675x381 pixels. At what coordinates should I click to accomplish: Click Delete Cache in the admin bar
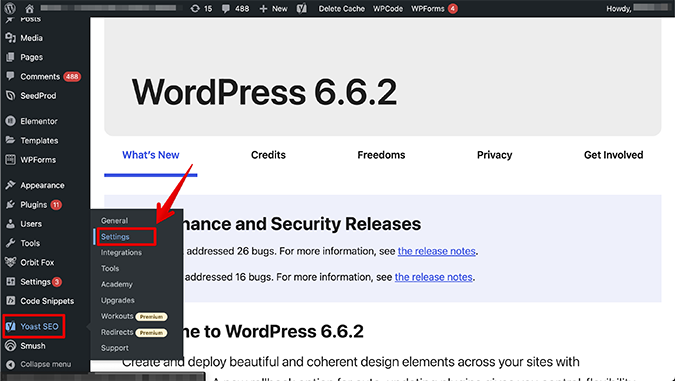click(x=341, y=9)
